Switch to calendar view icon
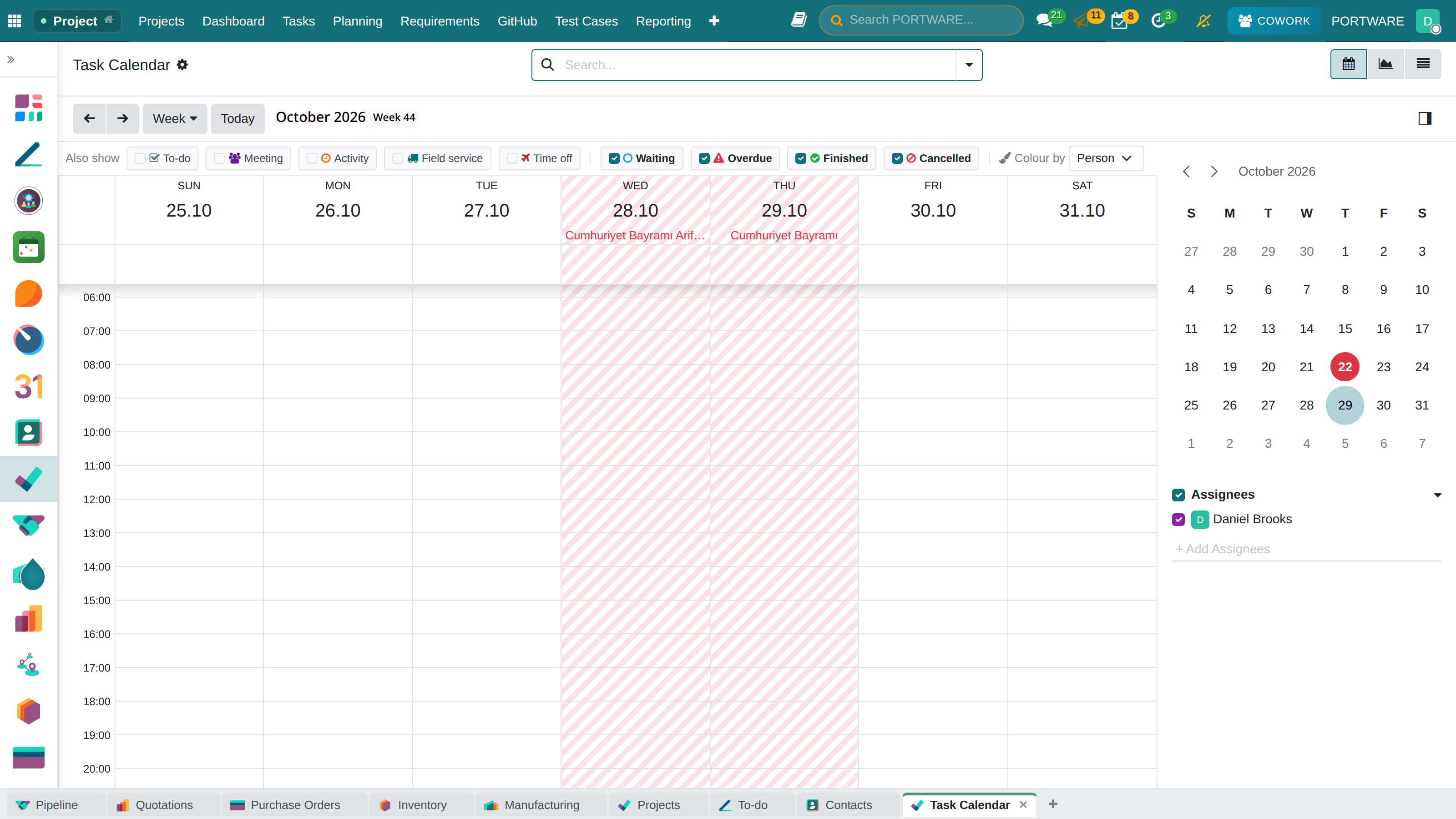 1349,64
